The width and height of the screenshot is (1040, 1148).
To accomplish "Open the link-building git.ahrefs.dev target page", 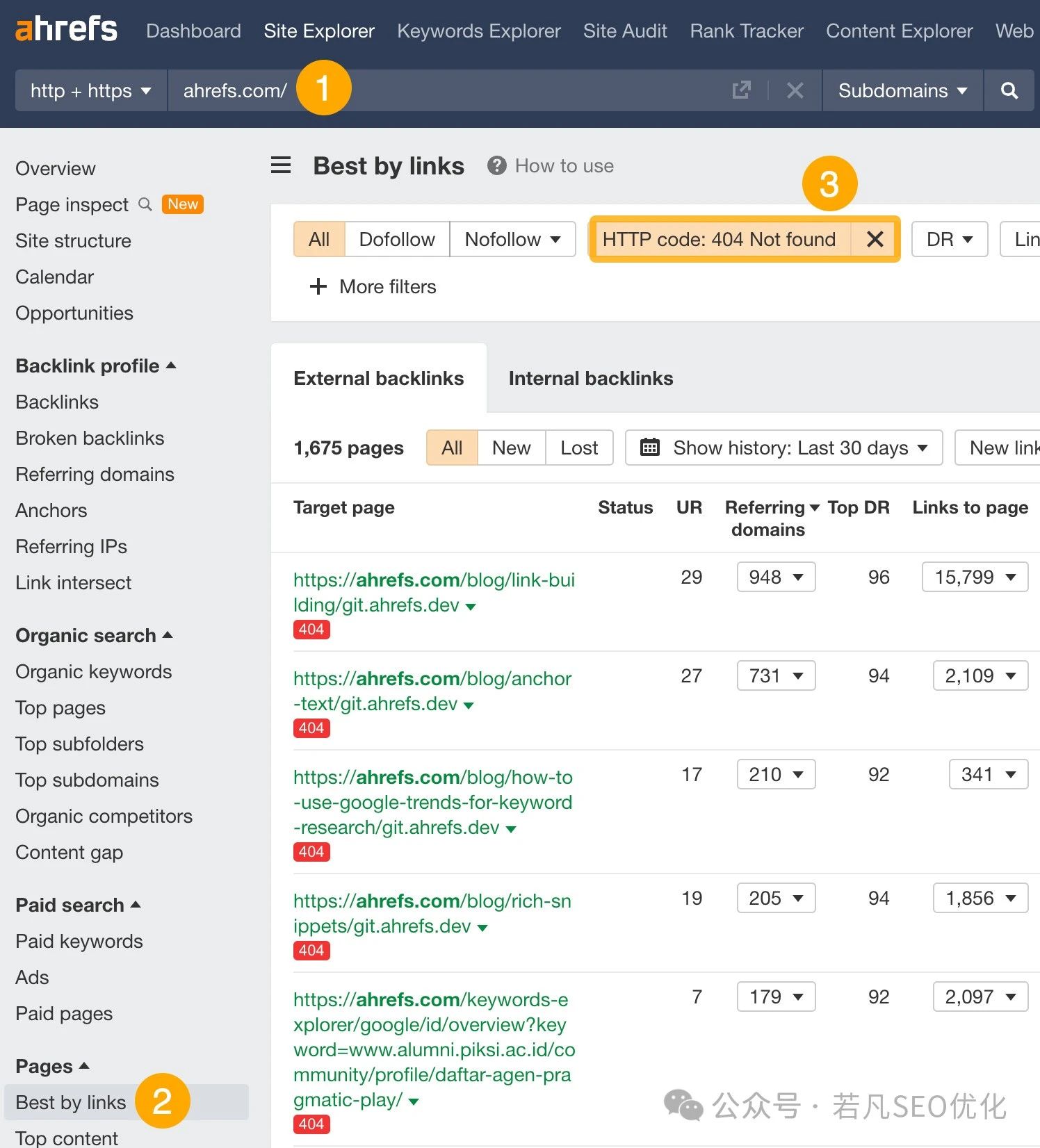I will [434, 592].
